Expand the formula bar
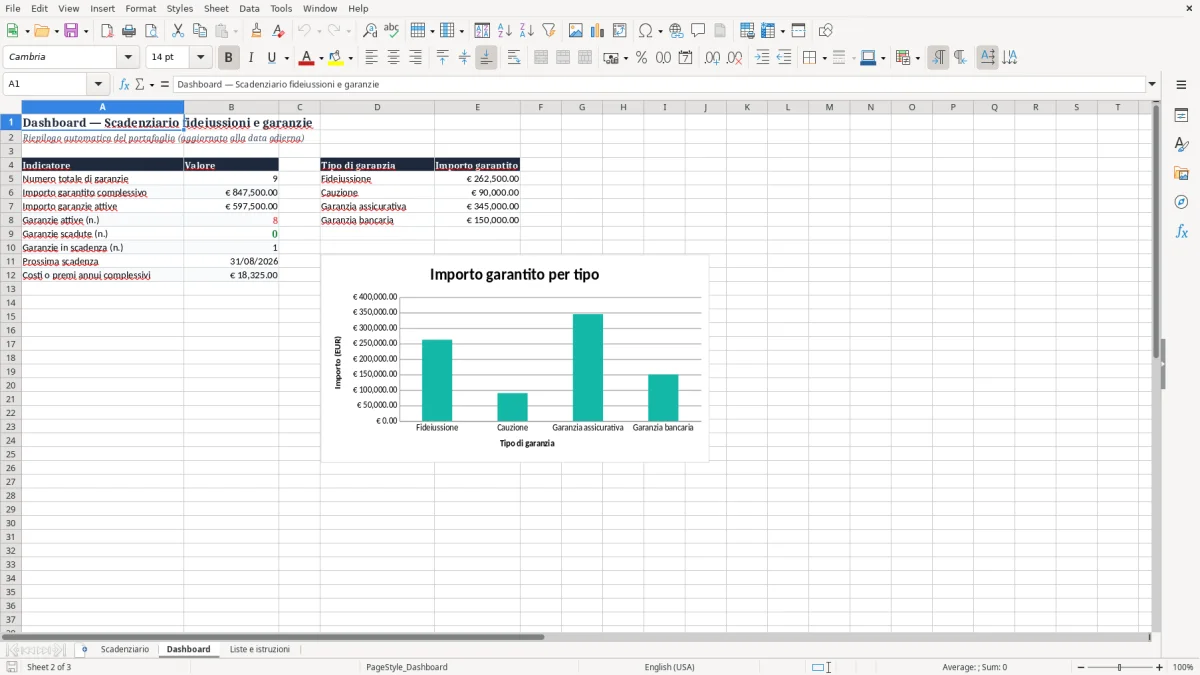The height and width of the screenshot is (675, 1200). coord(1152,85)
